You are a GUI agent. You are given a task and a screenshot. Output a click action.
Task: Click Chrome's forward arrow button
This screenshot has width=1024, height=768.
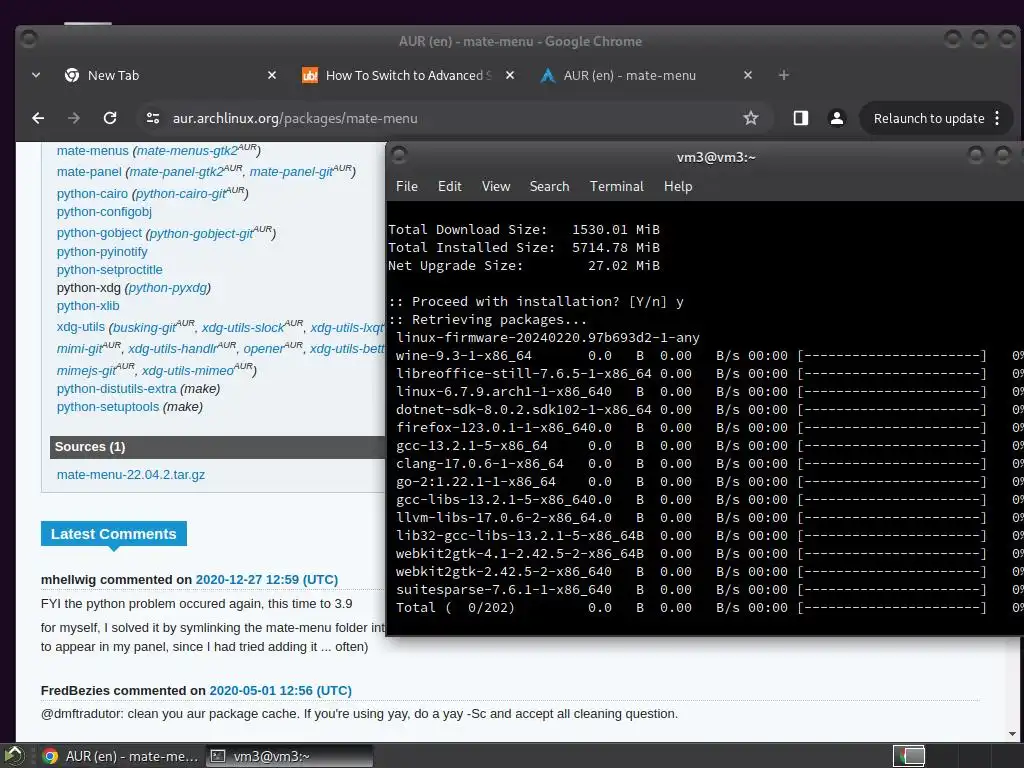click(74, 118)
